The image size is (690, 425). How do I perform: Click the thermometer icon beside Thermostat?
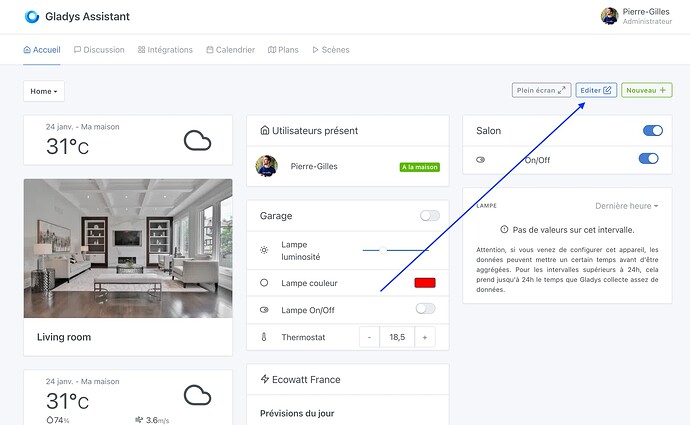[x=264, y=338]
